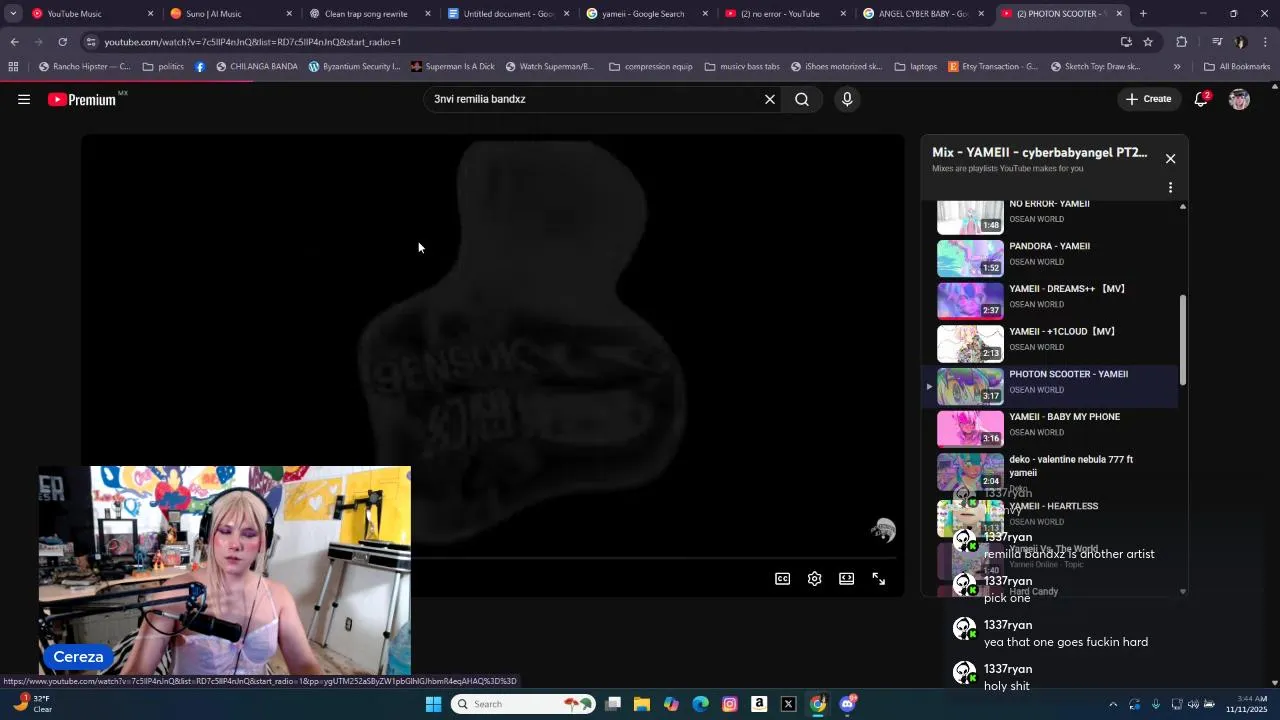Viewport: 1280px width, 720px height.
Task: Switch to the YouTube Music tab
Action: click(92, 14)
